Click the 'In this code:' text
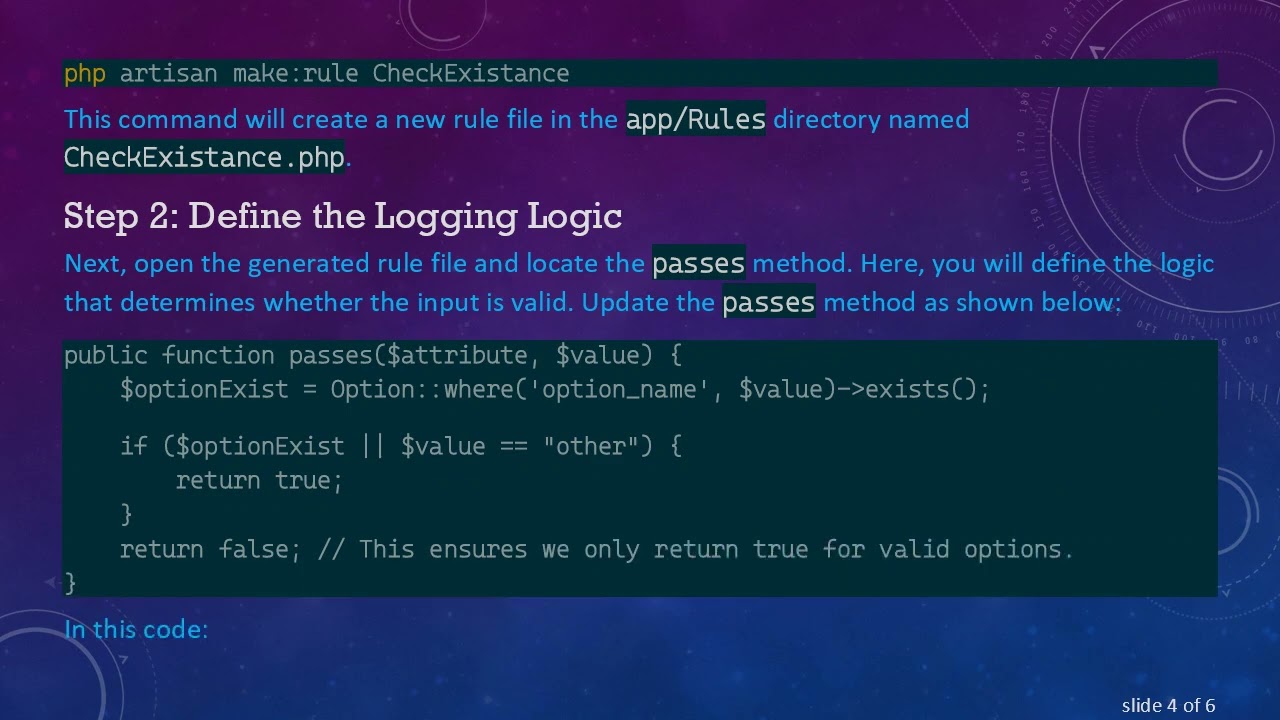Viewport: 1280px width, 720px height. click(136, 629)
